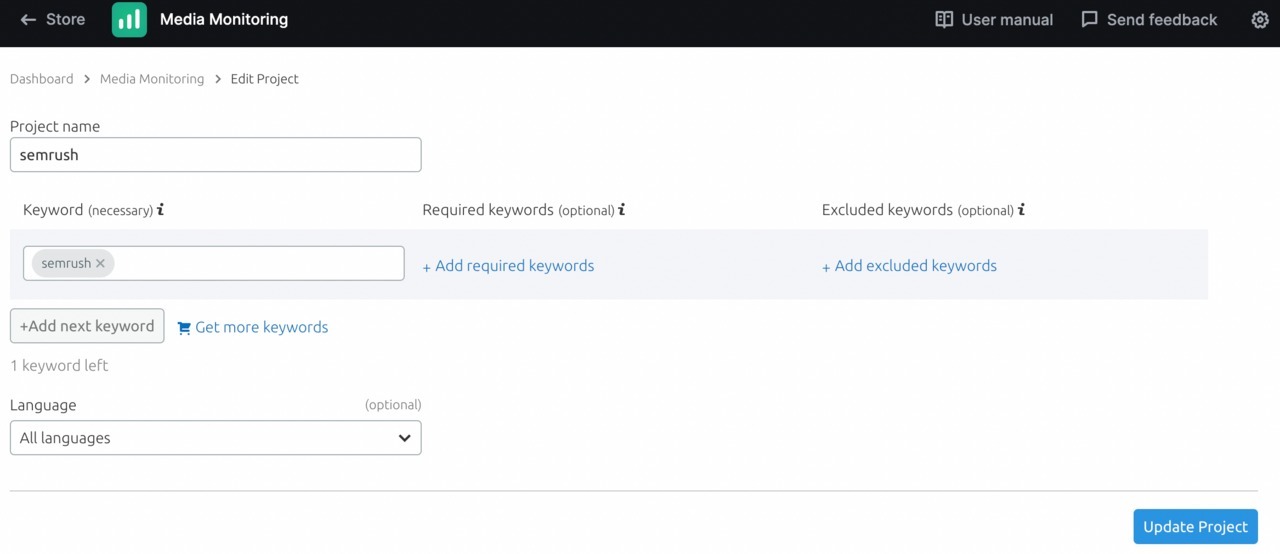This screenshot has width=1280, height=554.
Task: Click the semrush keyword chip
Action: [x=73, y=263]
